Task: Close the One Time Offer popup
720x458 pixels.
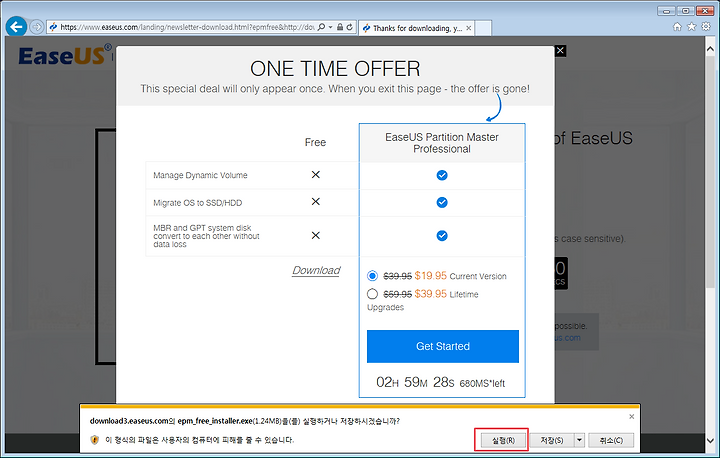Action: click(x=560, y=51)
